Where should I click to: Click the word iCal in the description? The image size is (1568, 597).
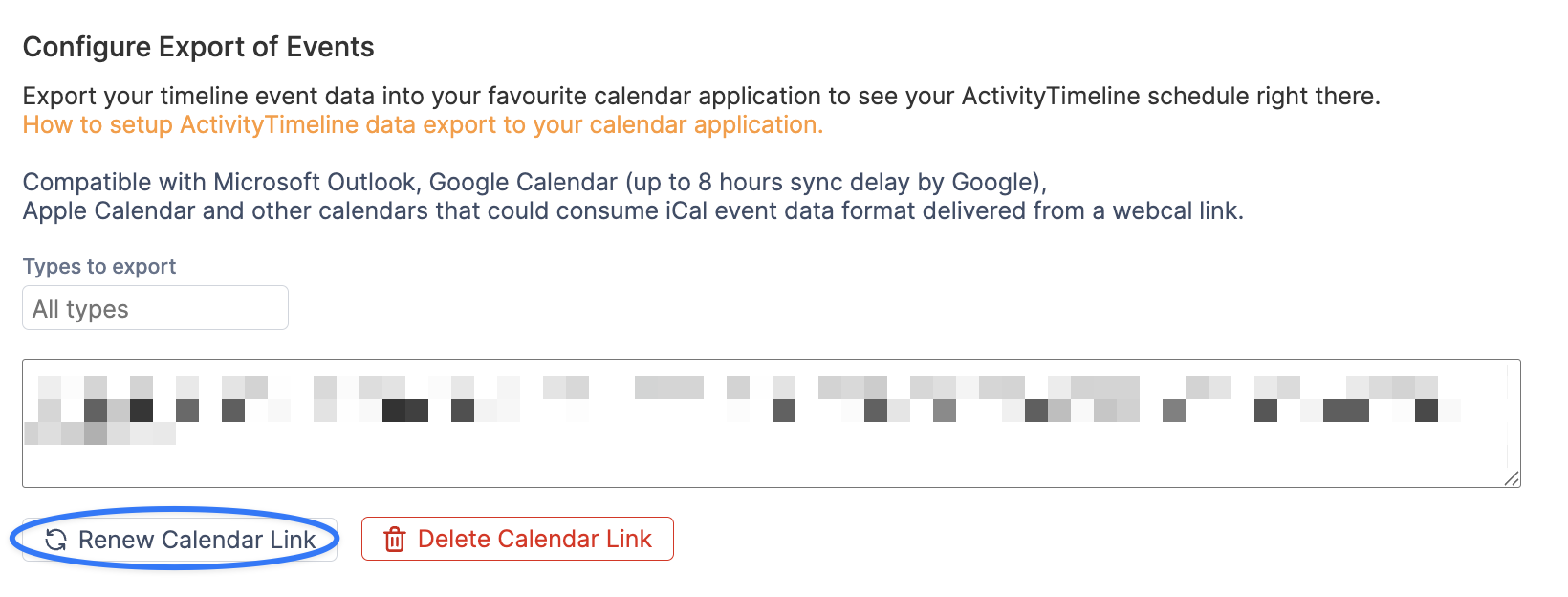pyautogui.click(x=686, y=210)
